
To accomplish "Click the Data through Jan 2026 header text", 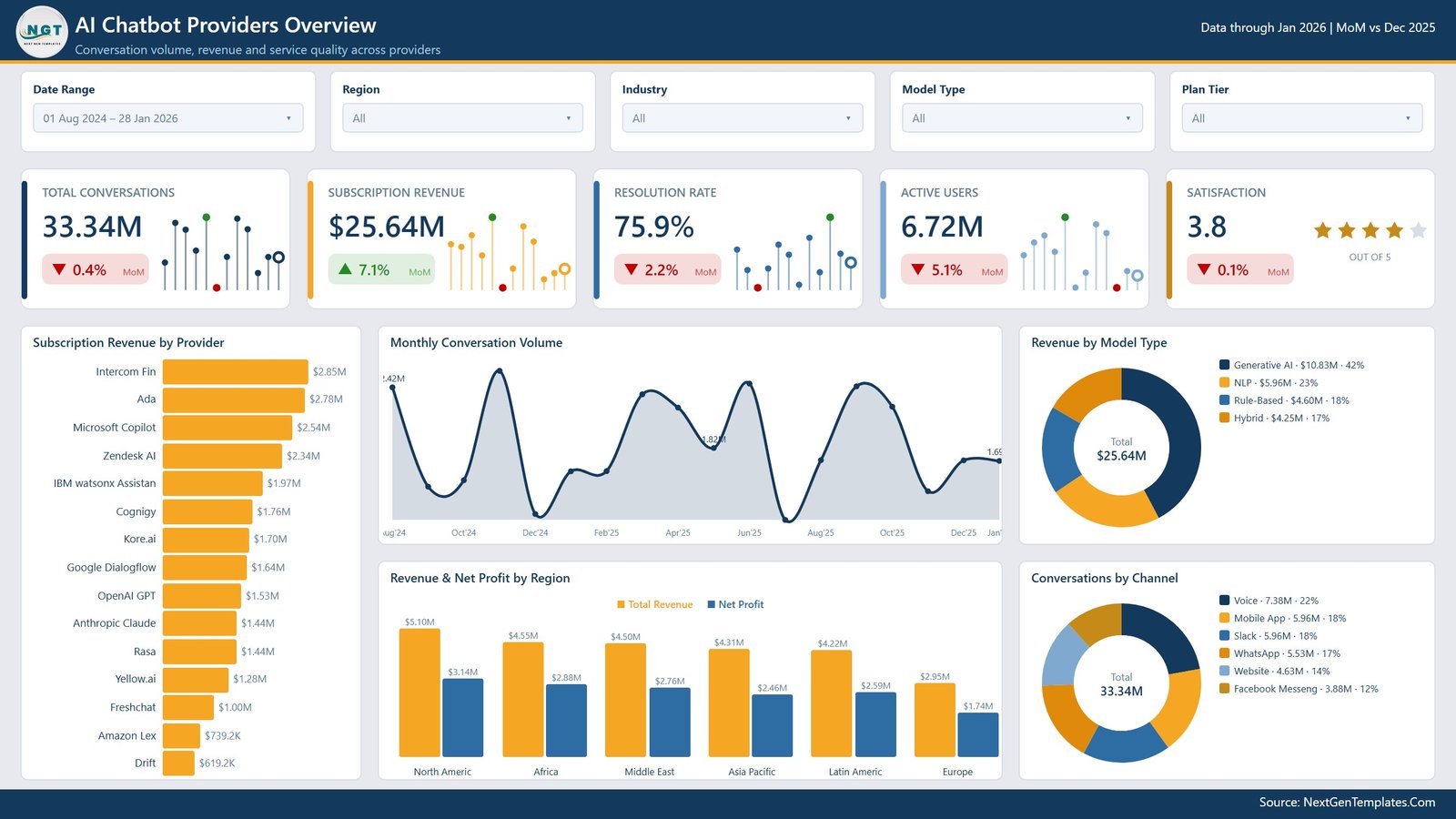I will tap(1263, 27).
